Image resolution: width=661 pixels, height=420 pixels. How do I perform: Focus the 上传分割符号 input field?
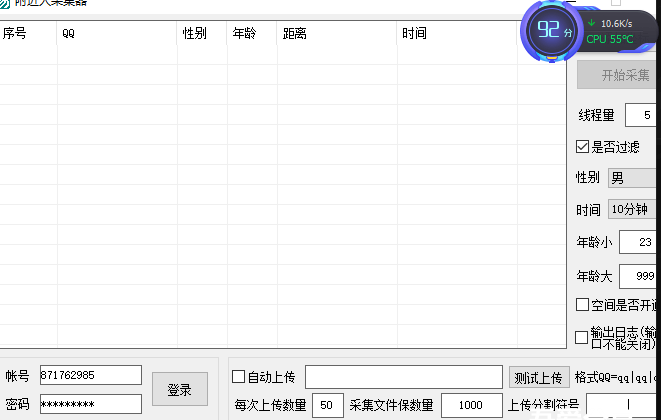[x=622, y=405]
